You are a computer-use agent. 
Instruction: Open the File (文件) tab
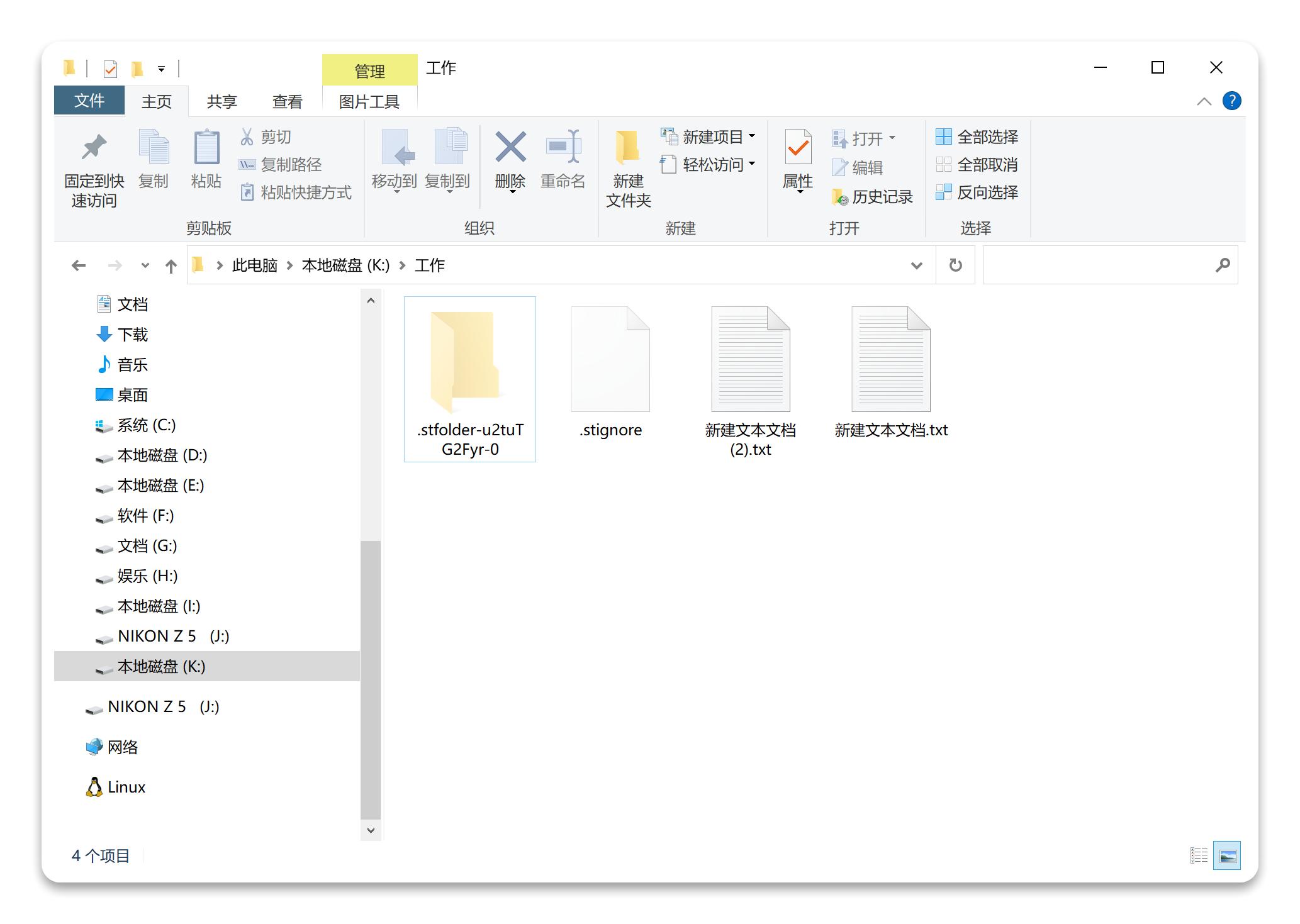pyautogui.click(x=89, y=101)
